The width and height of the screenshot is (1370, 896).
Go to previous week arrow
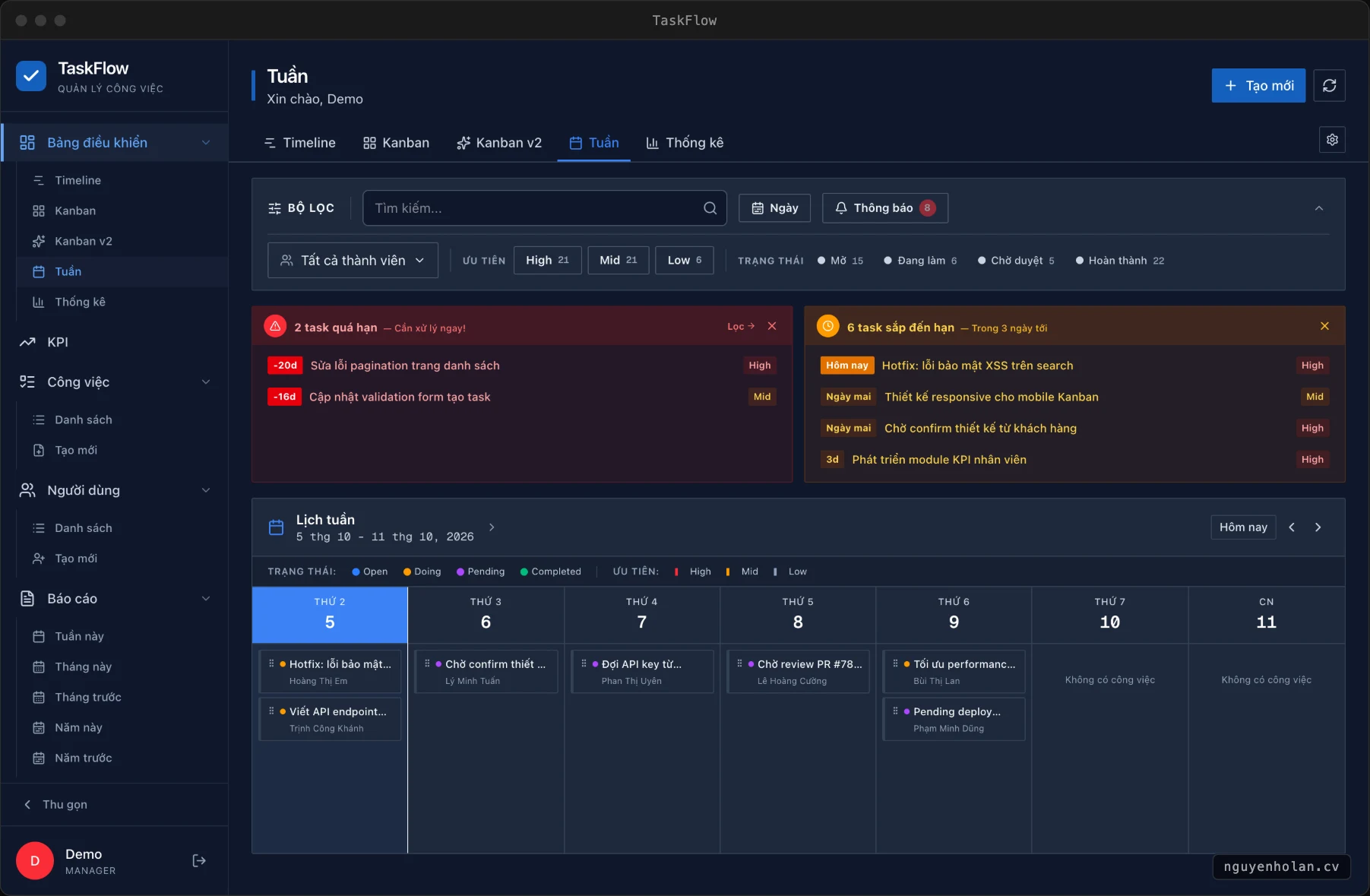click(x=1292, y=527)
